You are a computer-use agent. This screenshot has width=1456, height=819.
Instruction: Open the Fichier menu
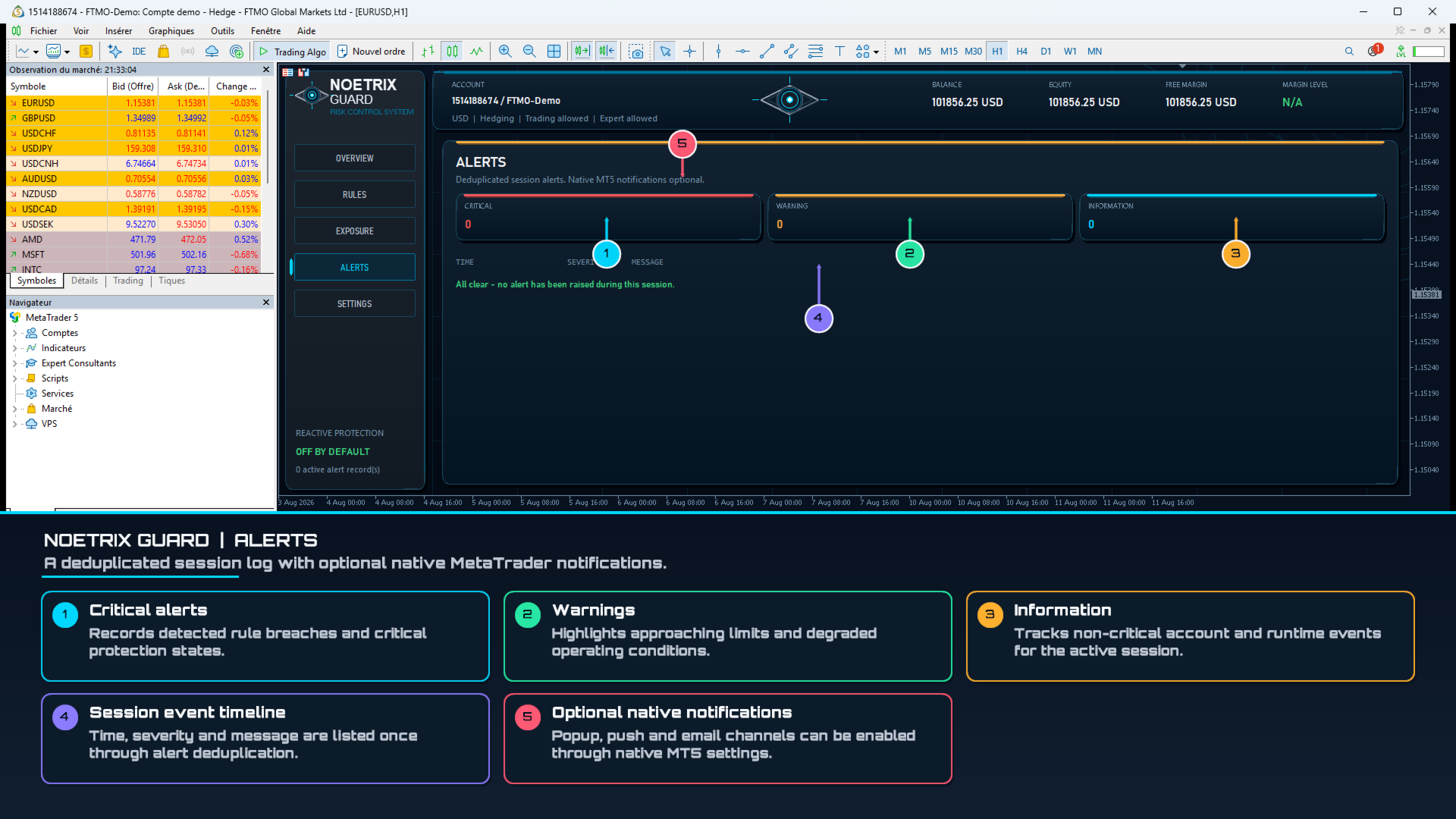(x=43, y=31)
